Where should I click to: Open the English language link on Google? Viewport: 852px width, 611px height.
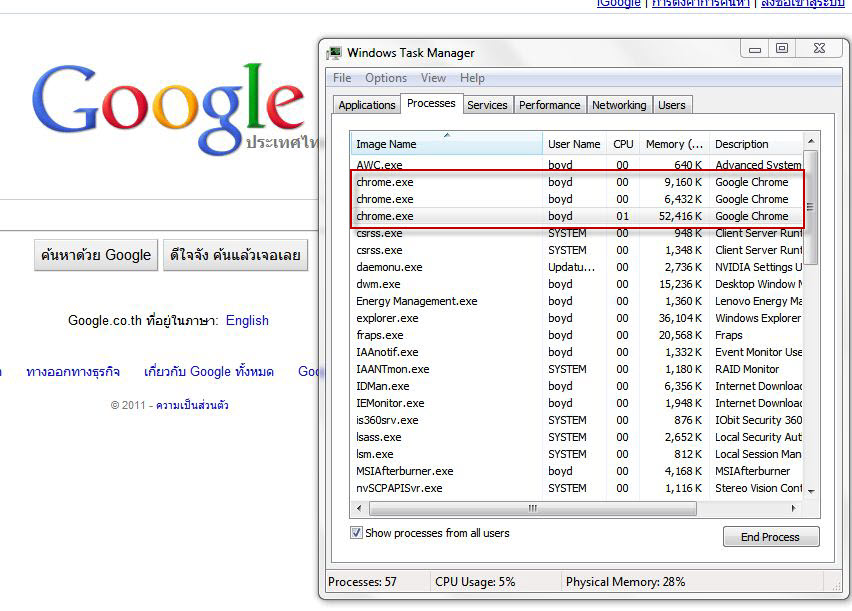[x=247, y=320]
